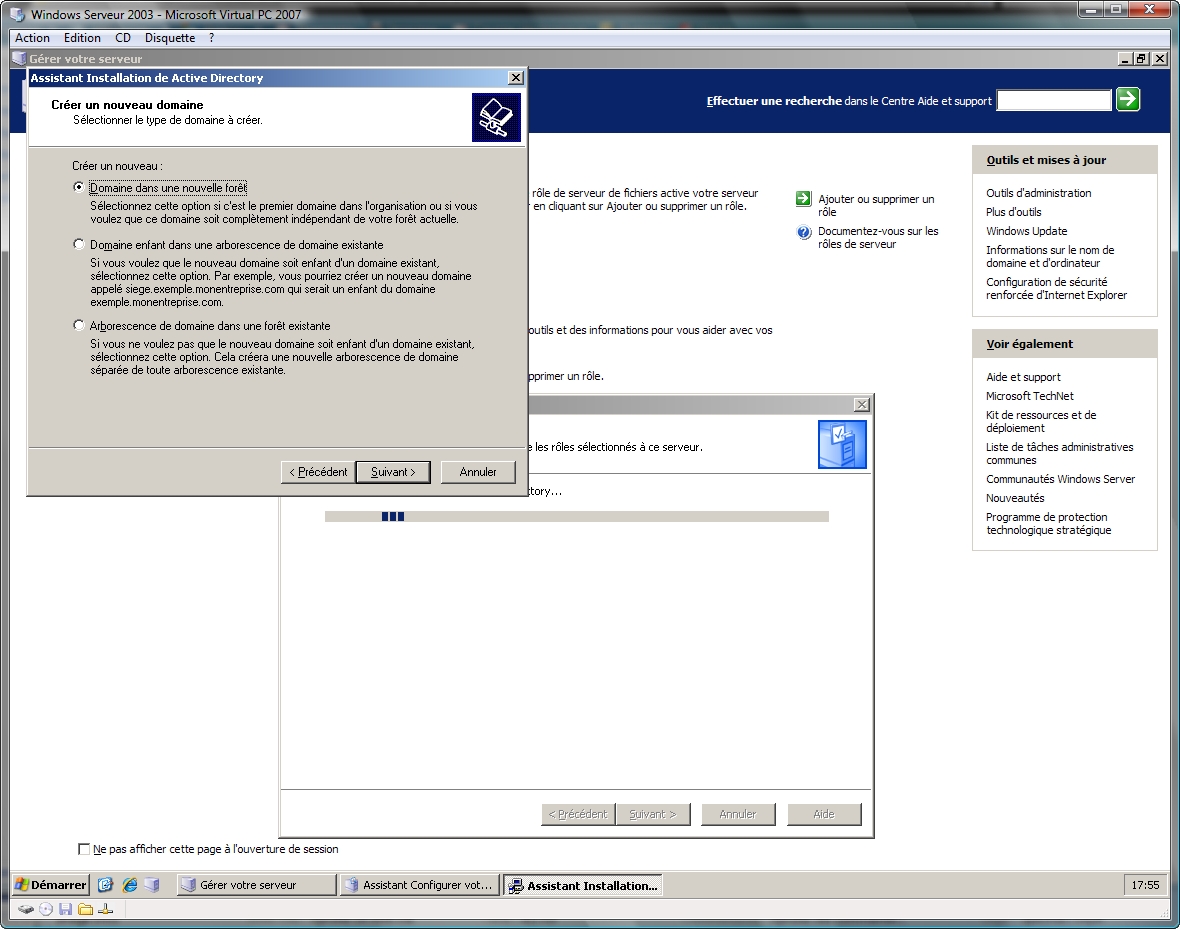Click the blue question mark help icon
Viewport: 1180px width, 929px height.
click(x=804, y=232)
